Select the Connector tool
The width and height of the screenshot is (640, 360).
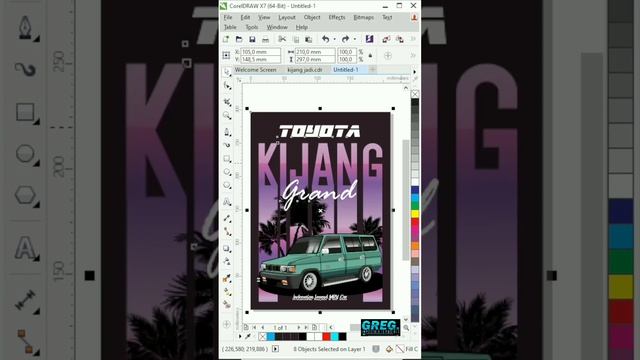coord(227,232)
